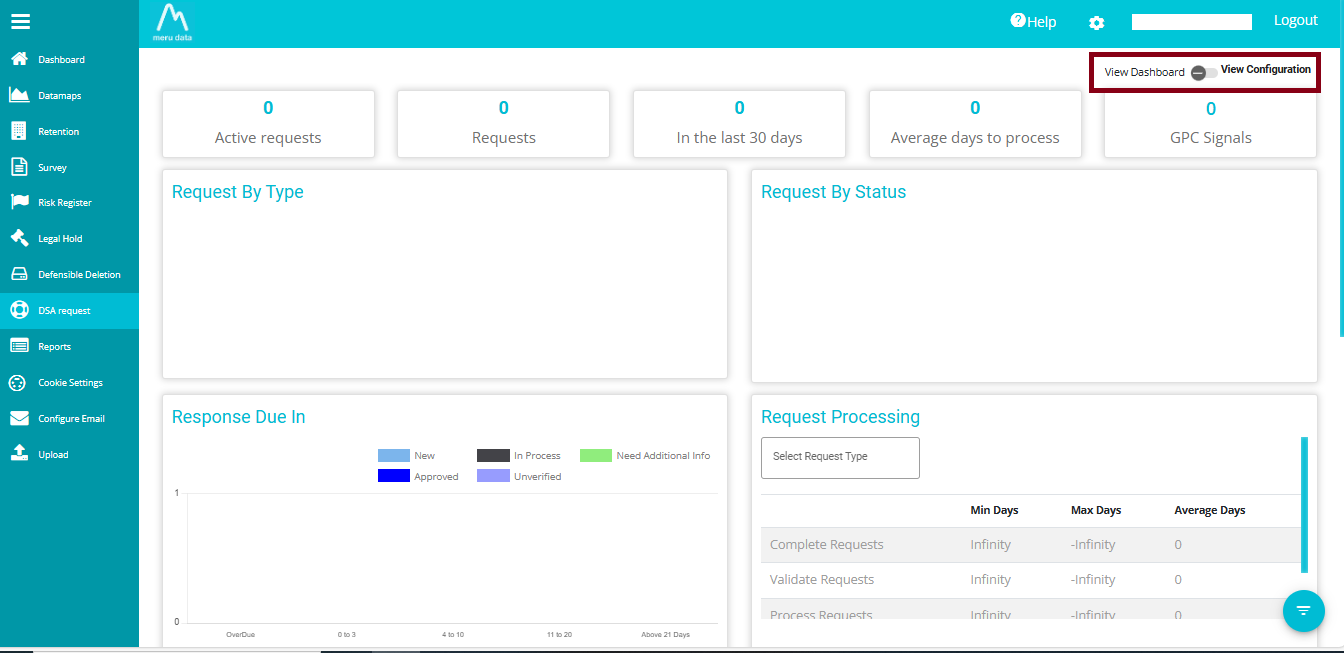Open the Select Request Type dropdown

[x=840, y=457]
